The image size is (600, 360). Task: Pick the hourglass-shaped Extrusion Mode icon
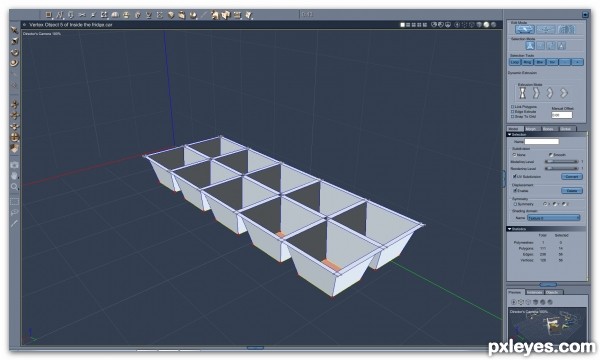(x=522, y=93)
